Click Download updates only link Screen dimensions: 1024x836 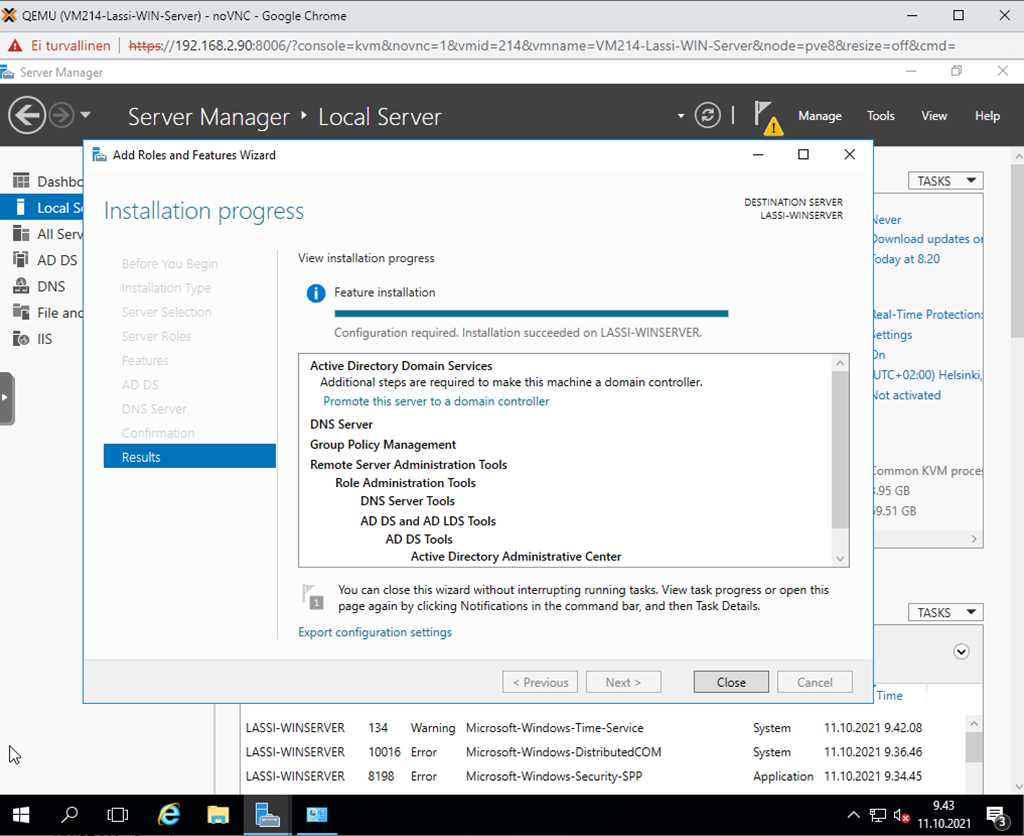pos(928,239)
